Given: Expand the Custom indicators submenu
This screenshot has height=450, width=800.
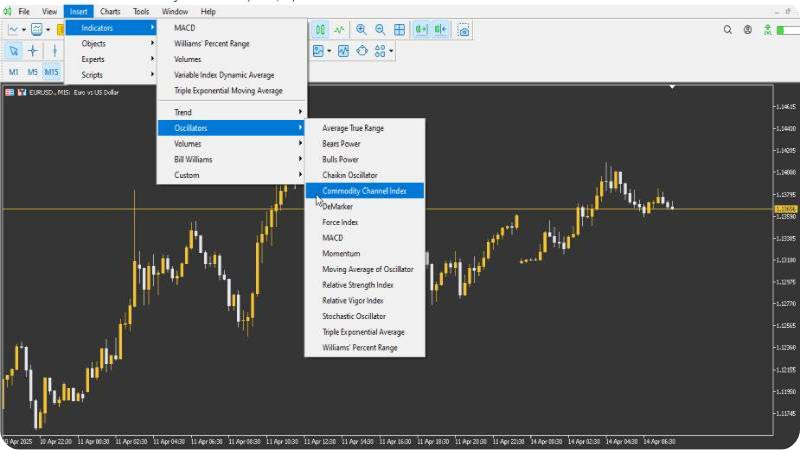Looking at the screenshot, I should coord(232,175).
